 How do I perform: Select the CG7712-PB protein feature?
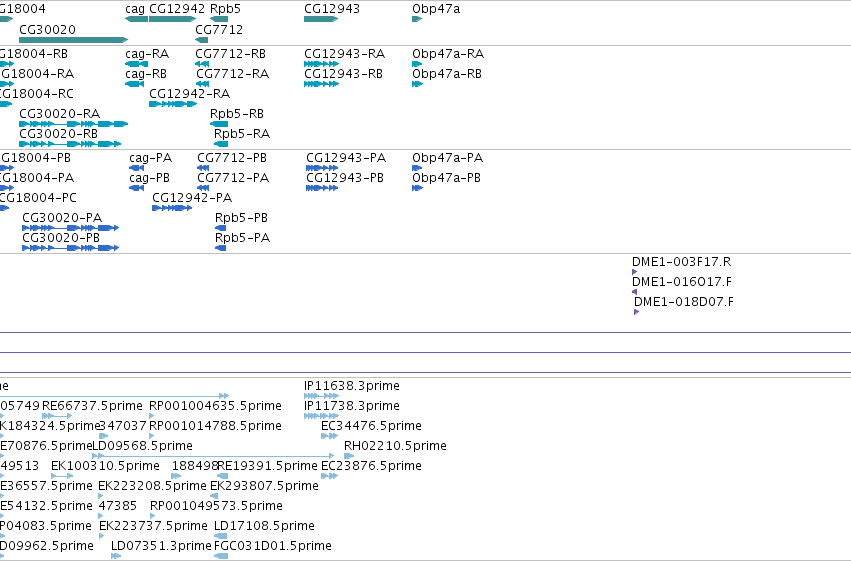point(203,168)
